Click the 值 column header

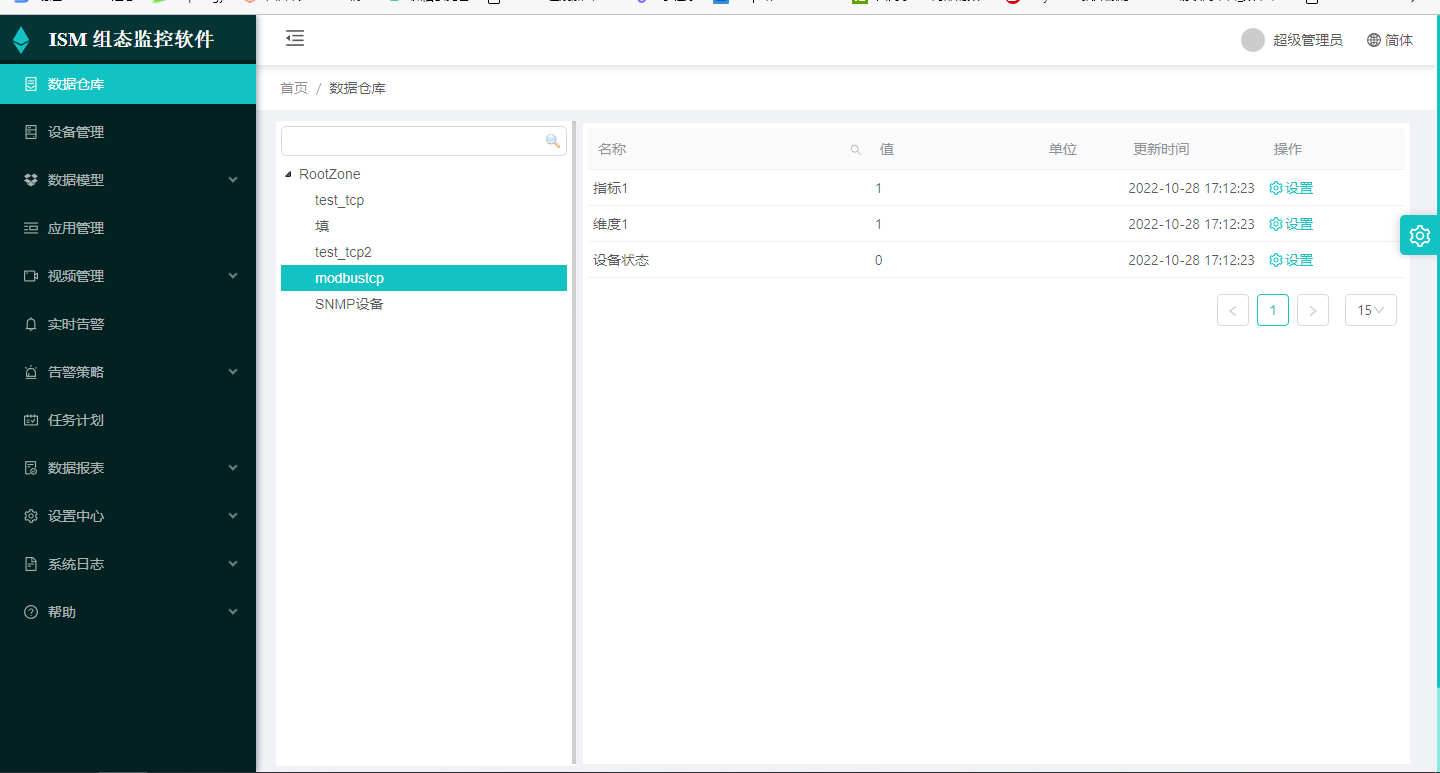[x=886, y=149]
